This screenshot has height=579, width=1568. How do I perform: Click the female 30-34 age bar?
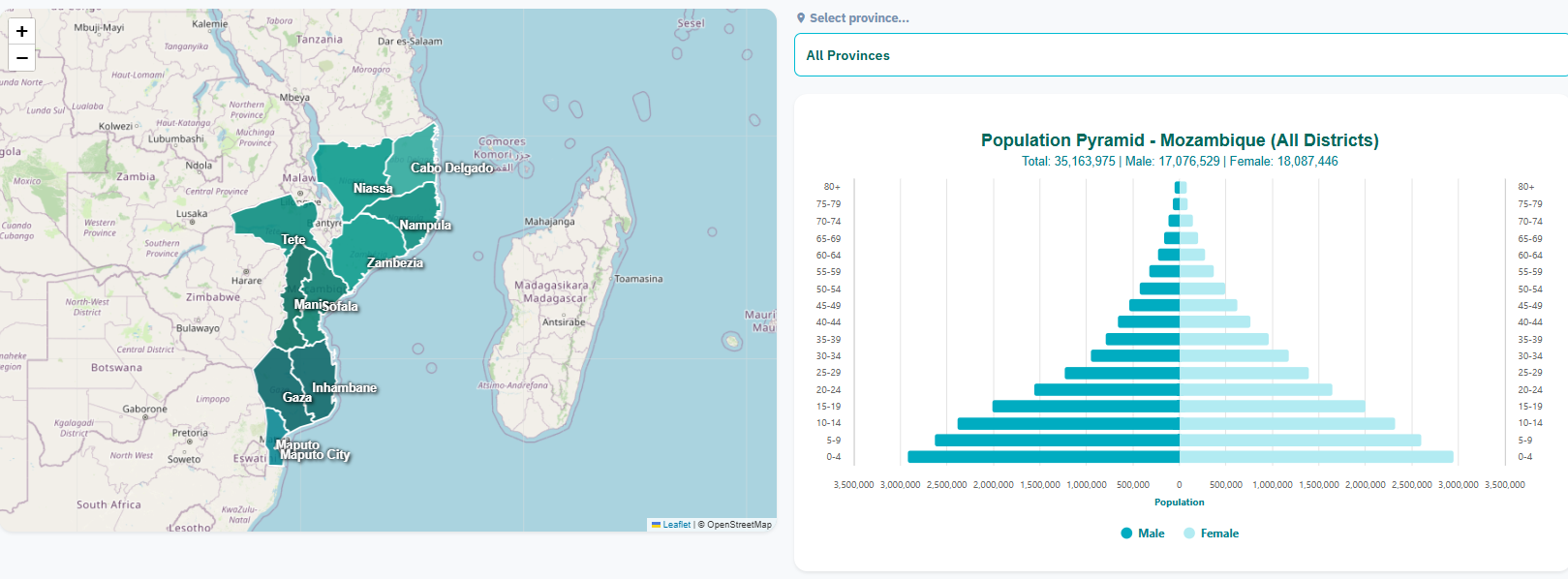point(1234,356)
